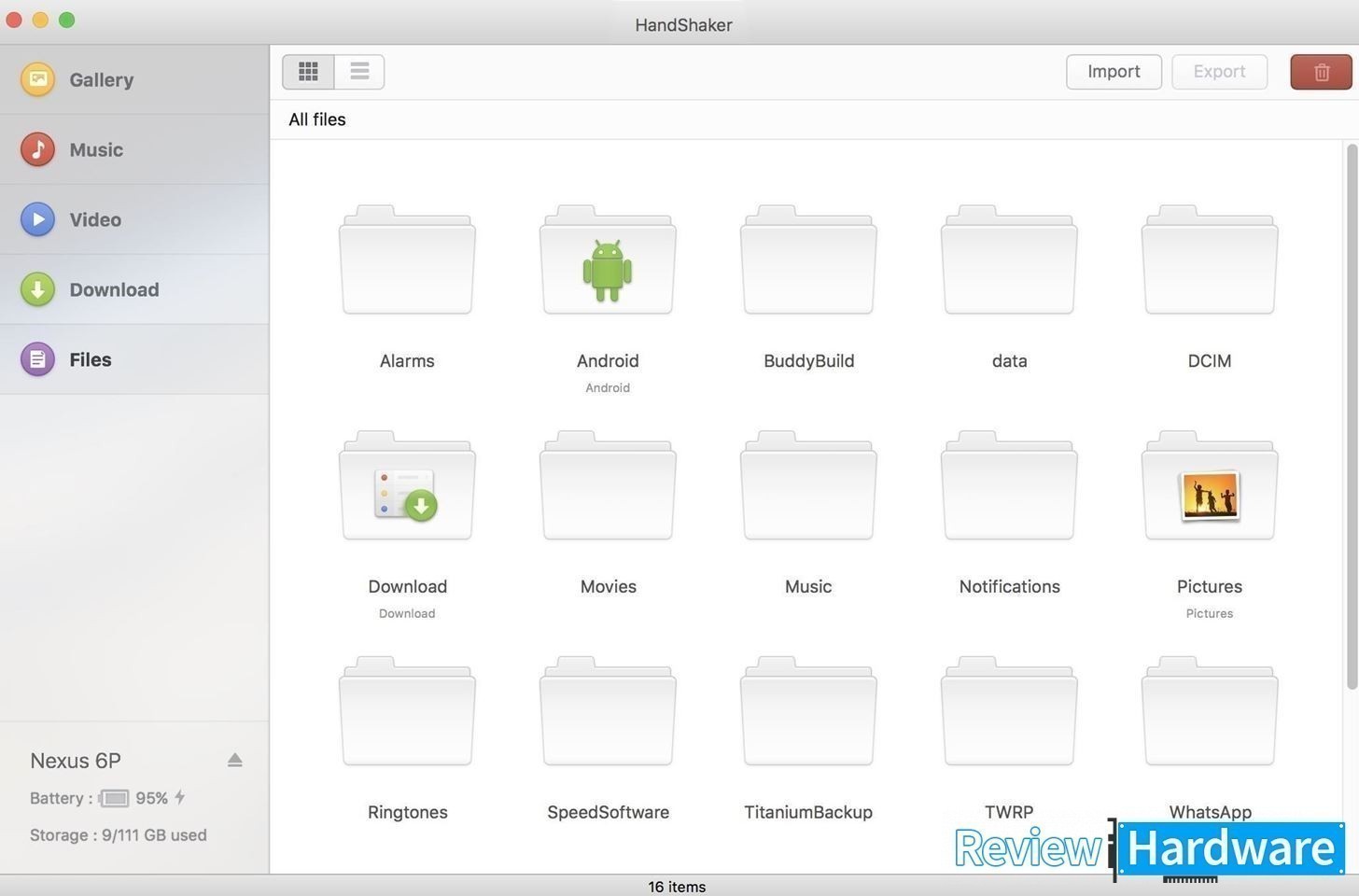Select the TWRP folder icon

[x=1009, y=711]
